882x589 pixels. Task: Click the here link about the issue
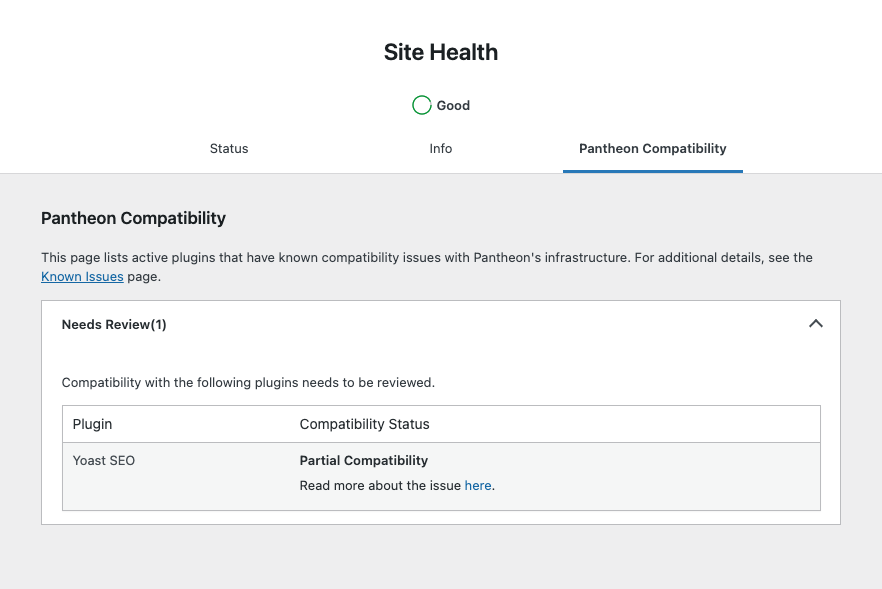click(x=477, y=485)
